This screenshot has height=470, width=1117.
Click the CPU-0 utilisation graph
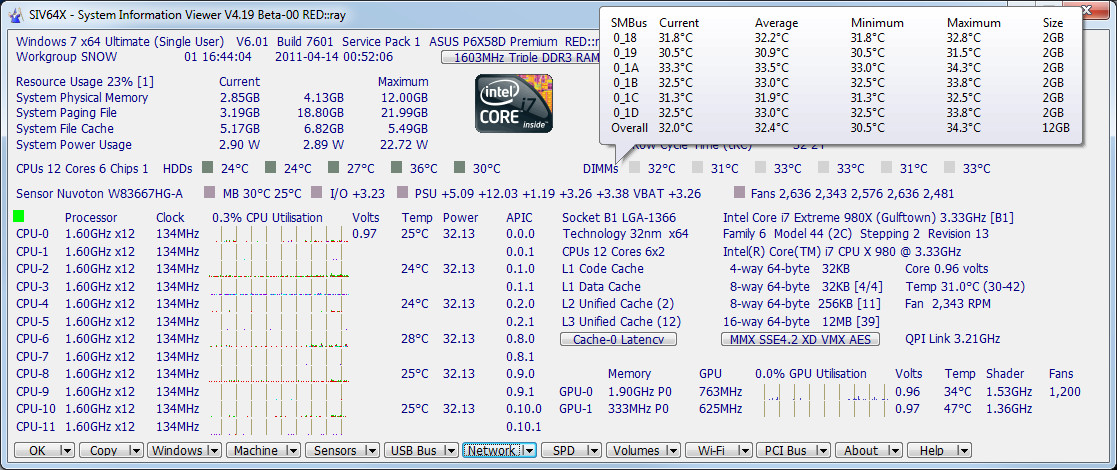pyautogui.click(x=279, y=234)
